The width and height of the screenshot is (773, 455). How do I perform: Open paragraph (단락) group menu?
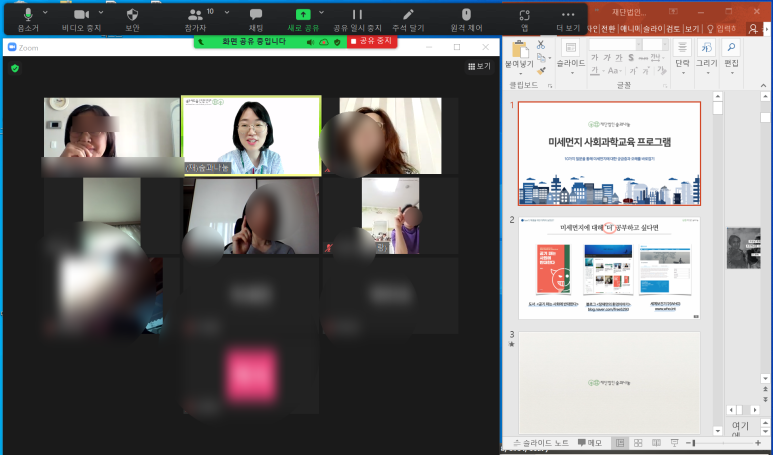682,58
